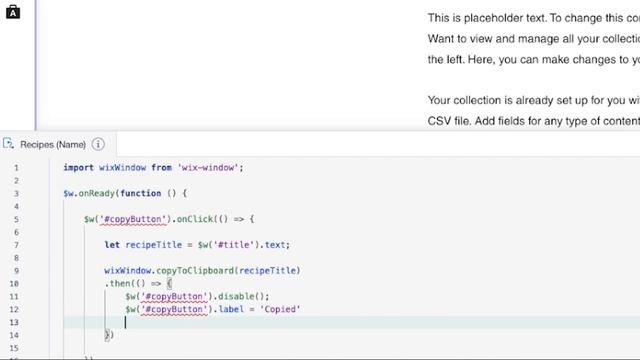
Task: Click the recipeTitle variable on line 7
Action: [x=153, y=245]
